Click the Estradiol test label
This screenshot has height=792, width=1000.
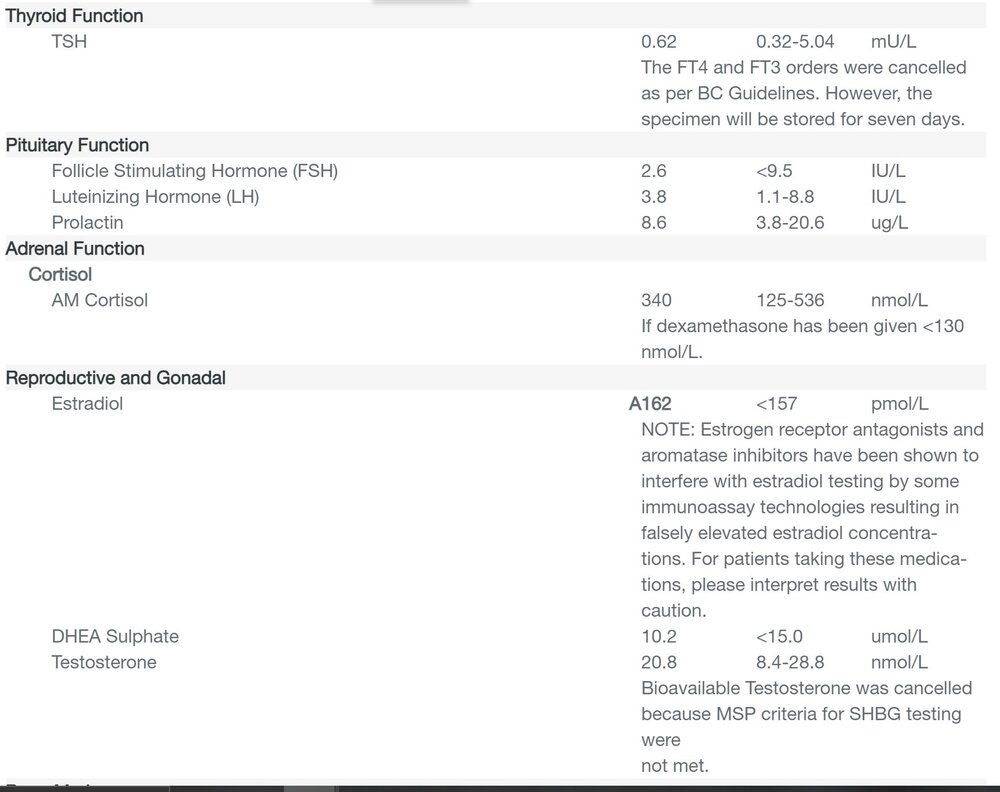[87, 404]
